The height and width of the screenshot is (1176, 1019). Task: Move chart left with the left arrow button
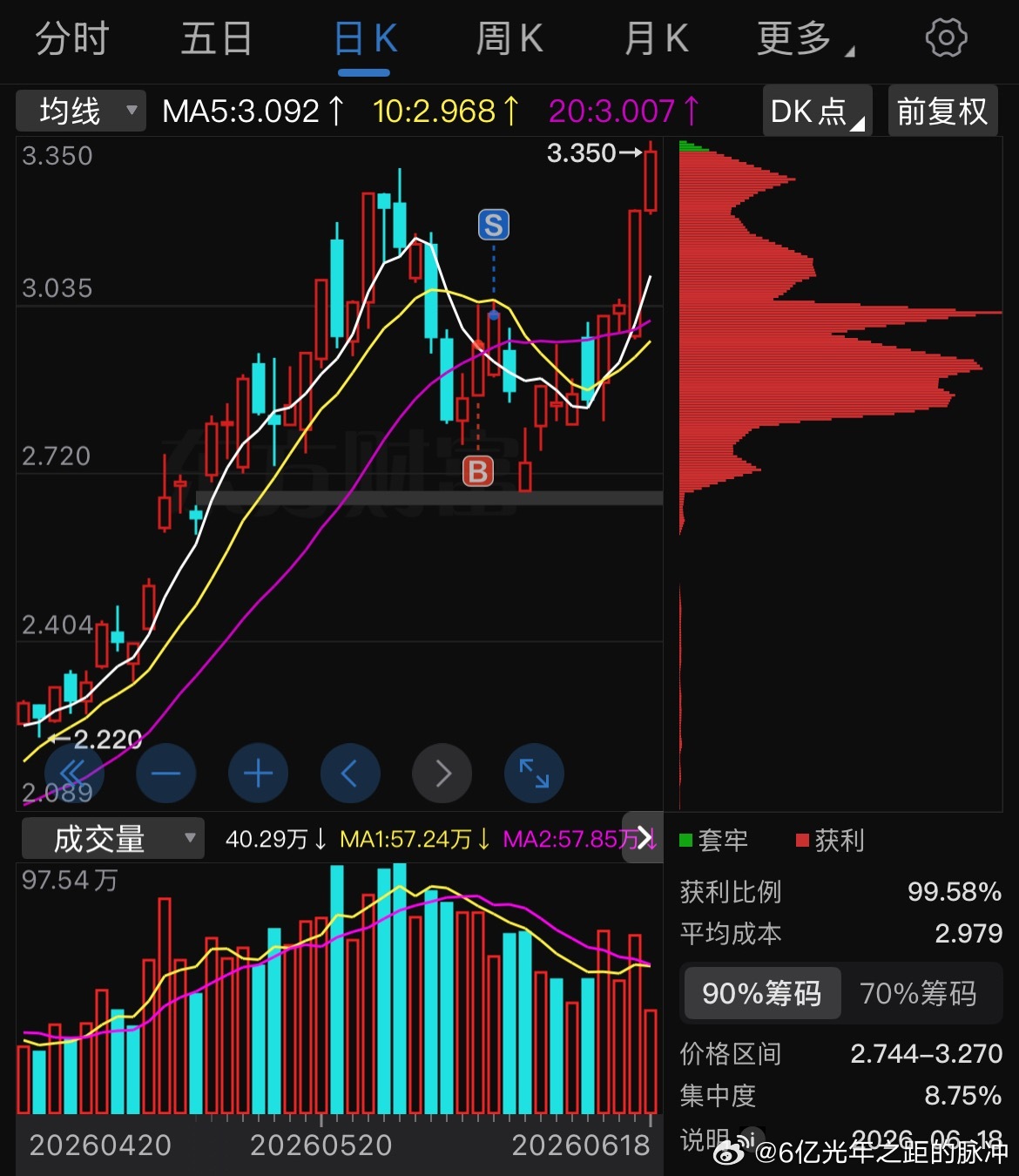point(350,773)
